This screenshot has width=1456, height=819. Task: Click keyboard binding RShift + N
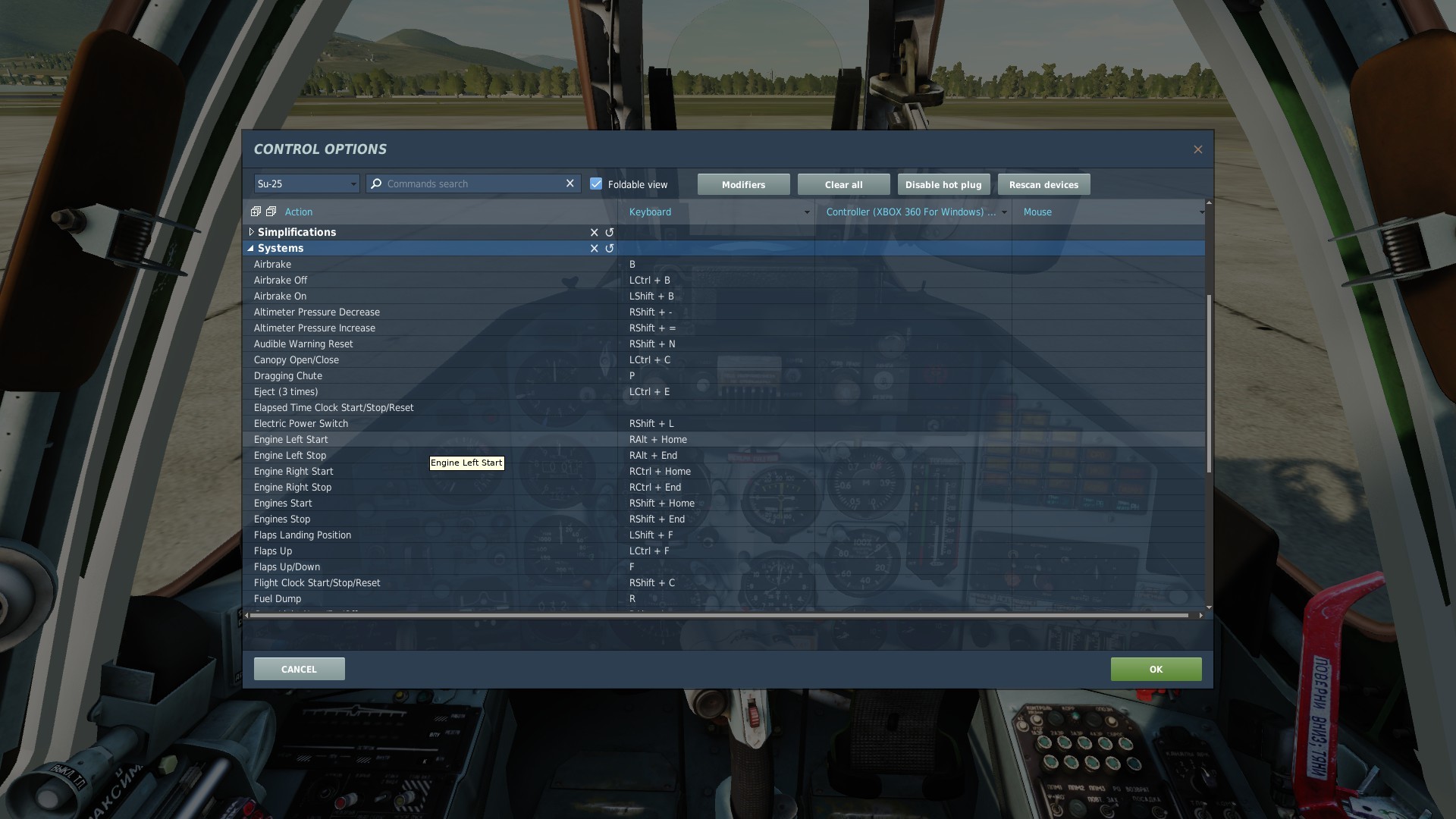coord(652,344)
